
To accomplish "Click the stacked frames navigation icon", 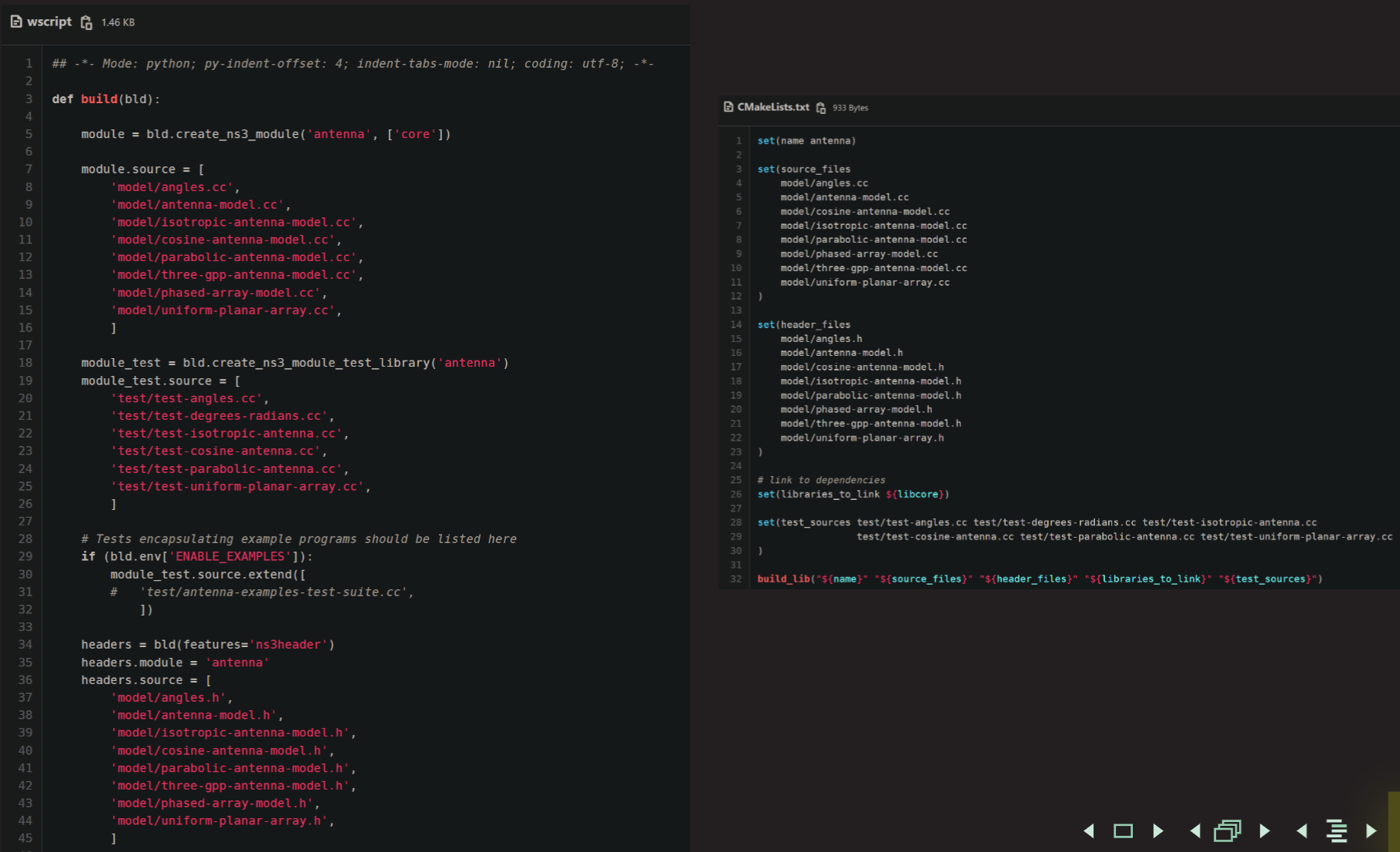I will 1228,830.
